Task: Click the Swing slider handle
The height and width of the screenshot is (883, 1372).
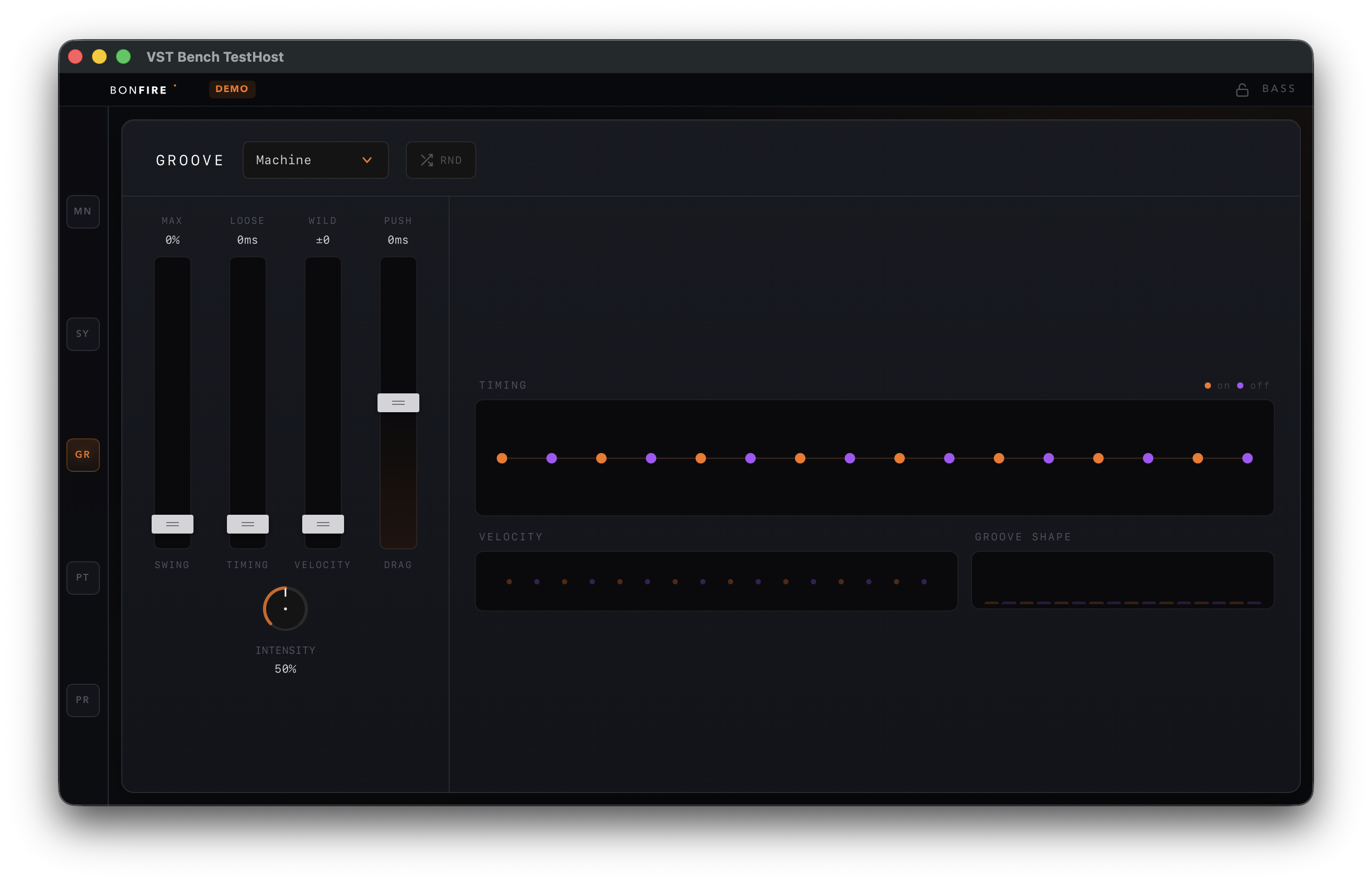Action: pyautogui.click(x=173, y=524)
